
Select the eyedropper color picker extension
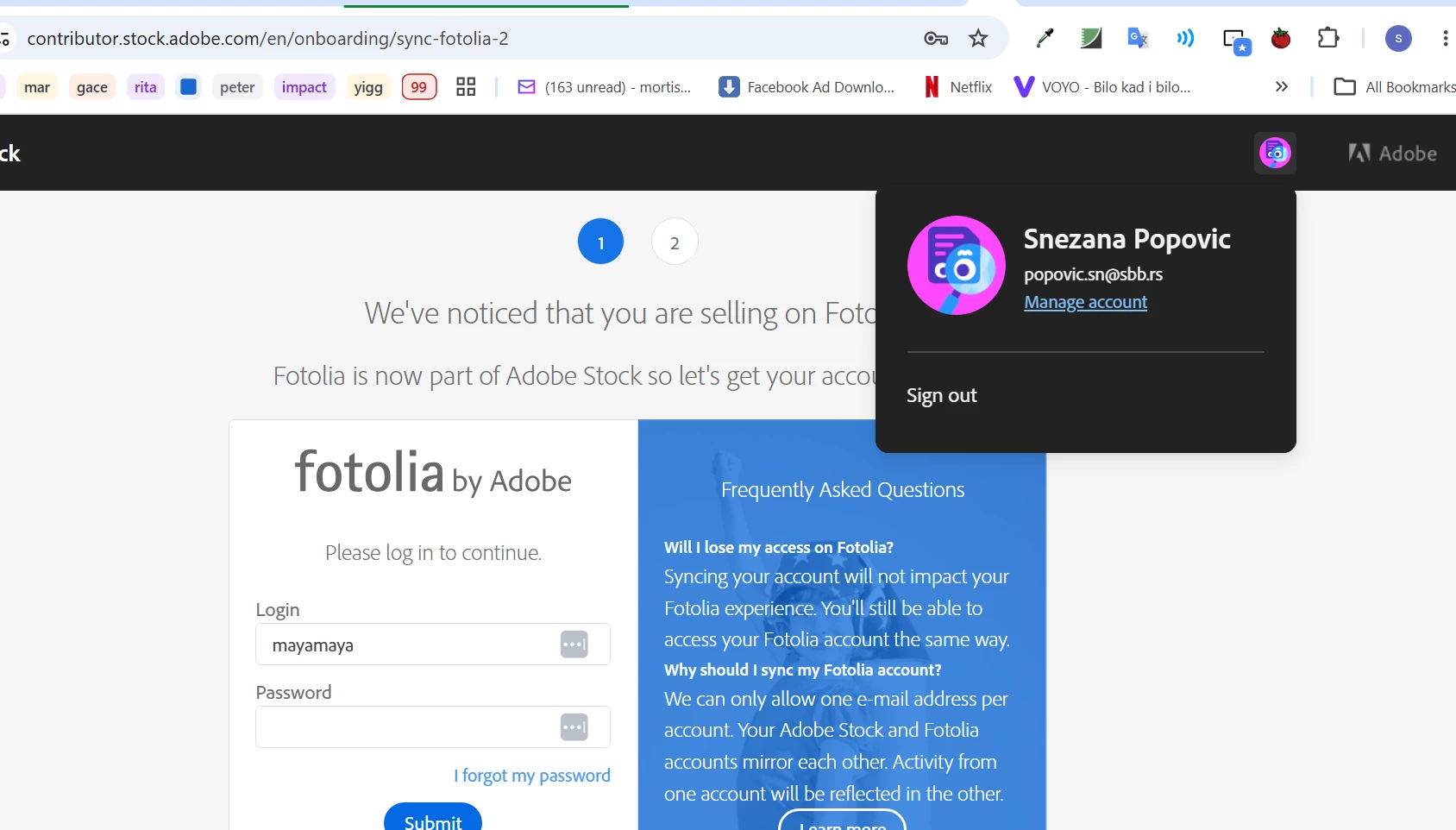pos(1045,38)
